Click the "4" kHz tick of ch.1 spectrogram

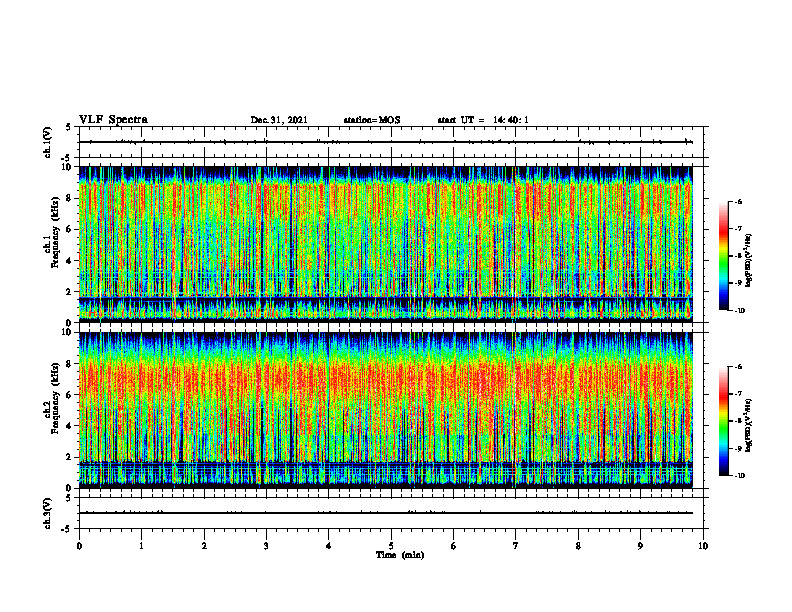pyautogui.click(x=69, y=261)
